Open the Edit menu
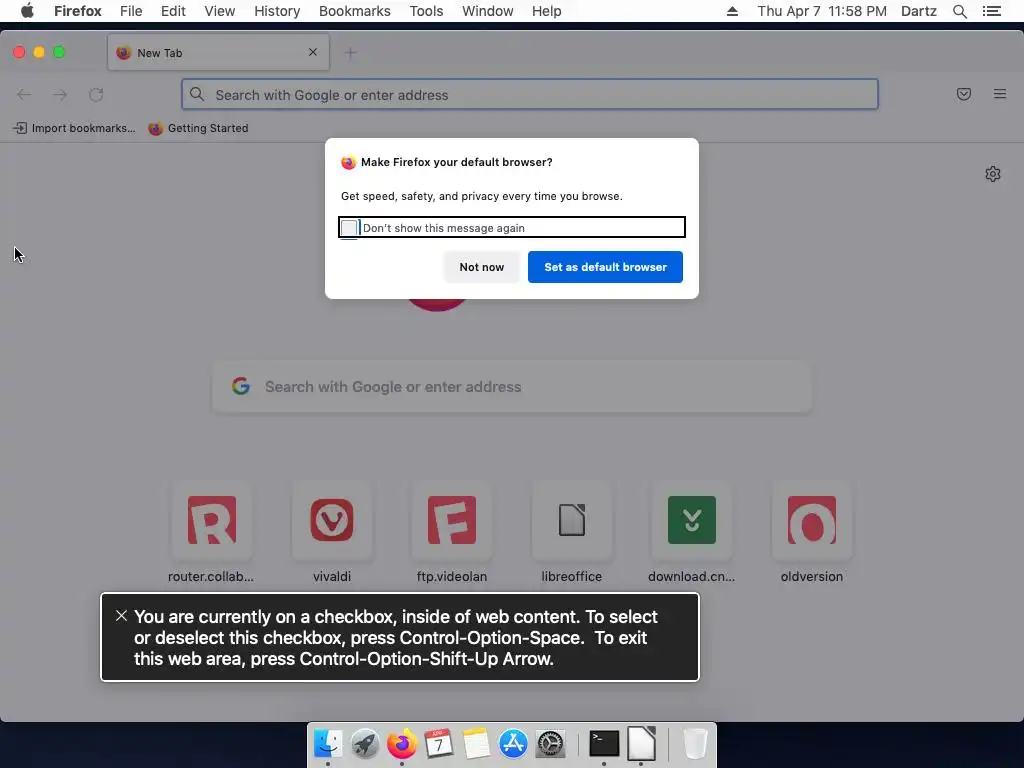This screenshot has width=1024, height=768. 173,11
